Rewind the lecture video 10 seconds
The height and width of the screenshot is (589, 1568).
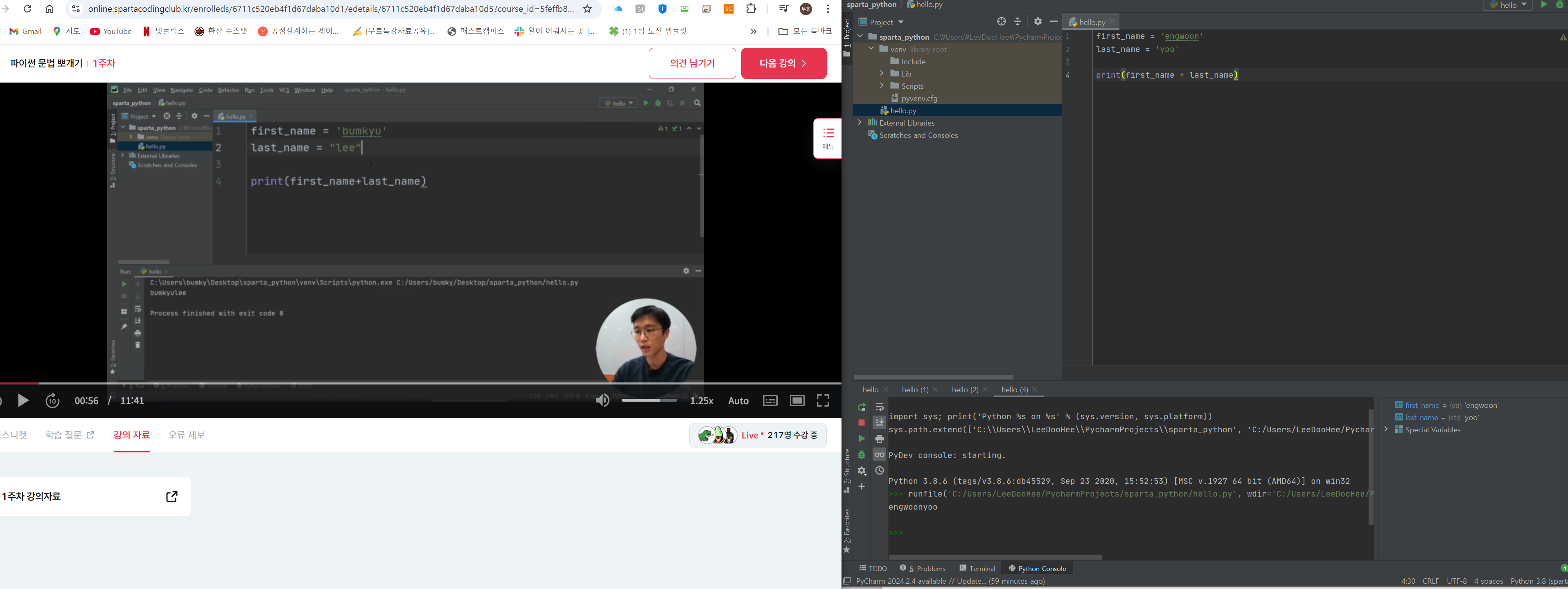(x=52, y=400)
